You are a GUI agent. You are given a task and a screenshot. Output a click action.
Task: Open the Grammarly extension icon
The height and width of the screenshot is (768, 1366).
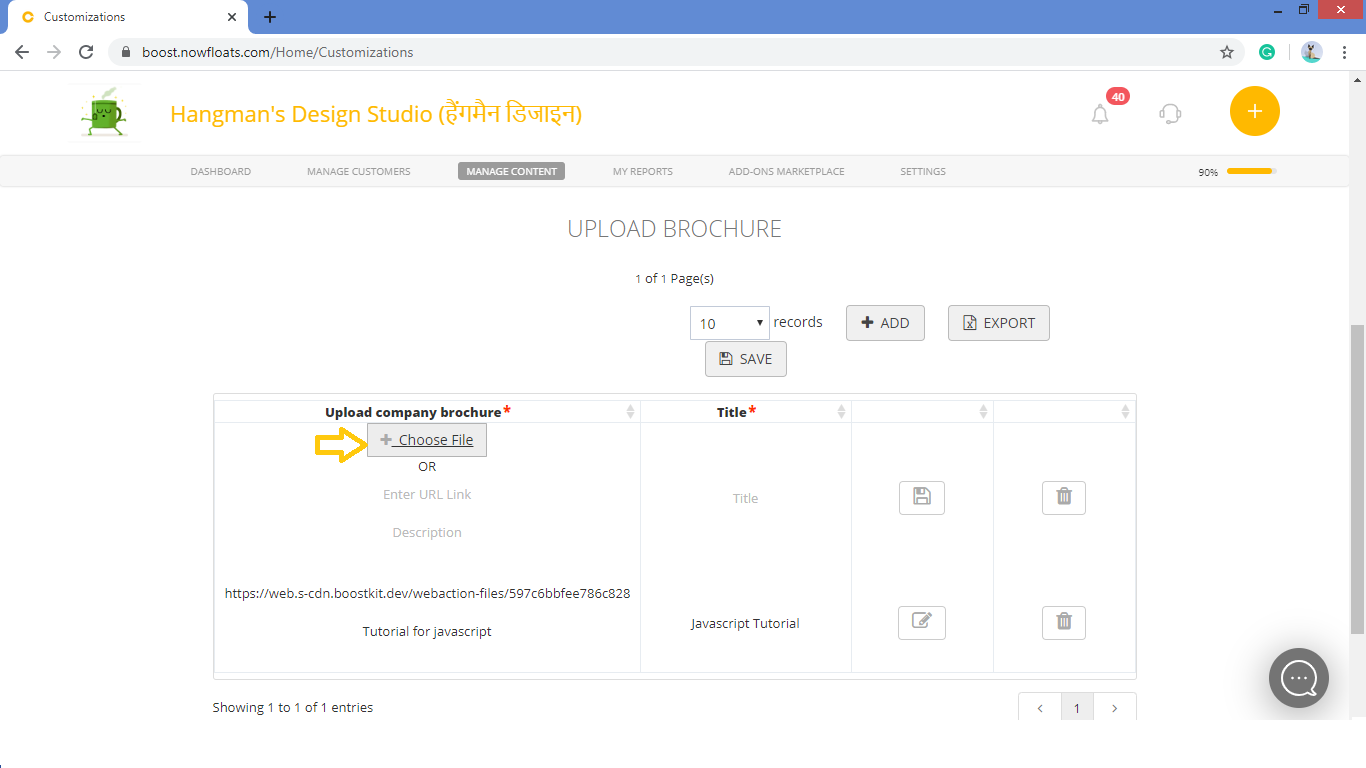pos(1267,52)
